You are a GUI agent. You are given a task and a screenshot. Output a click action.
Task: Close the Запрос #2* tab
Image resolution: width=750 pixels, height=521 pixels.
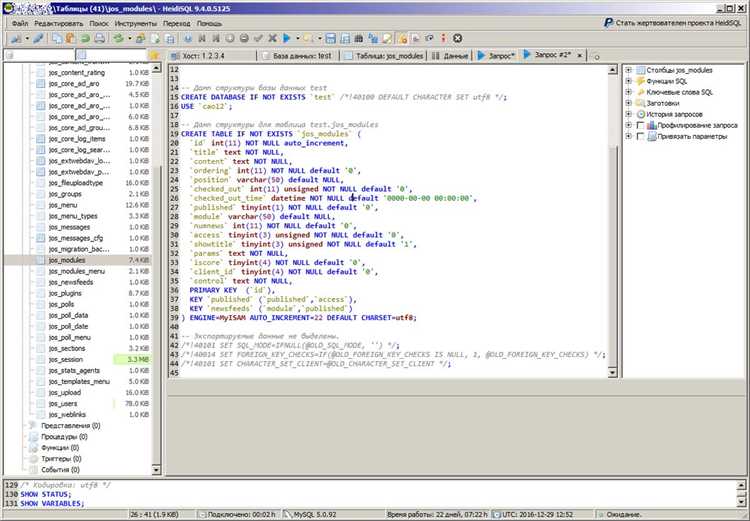pyautogui.click(x=580, y=55)
